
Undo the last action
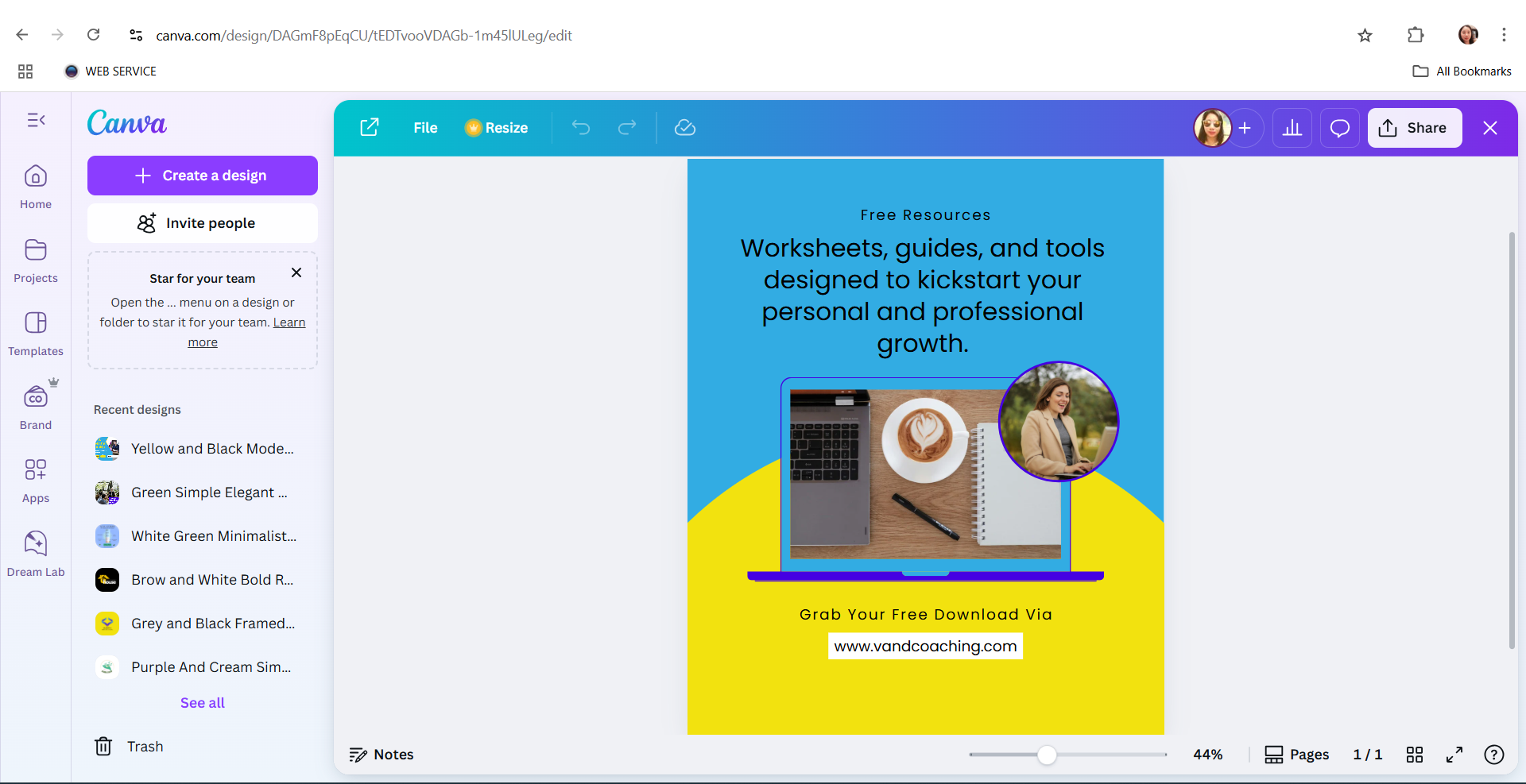[x=581, y=128]
